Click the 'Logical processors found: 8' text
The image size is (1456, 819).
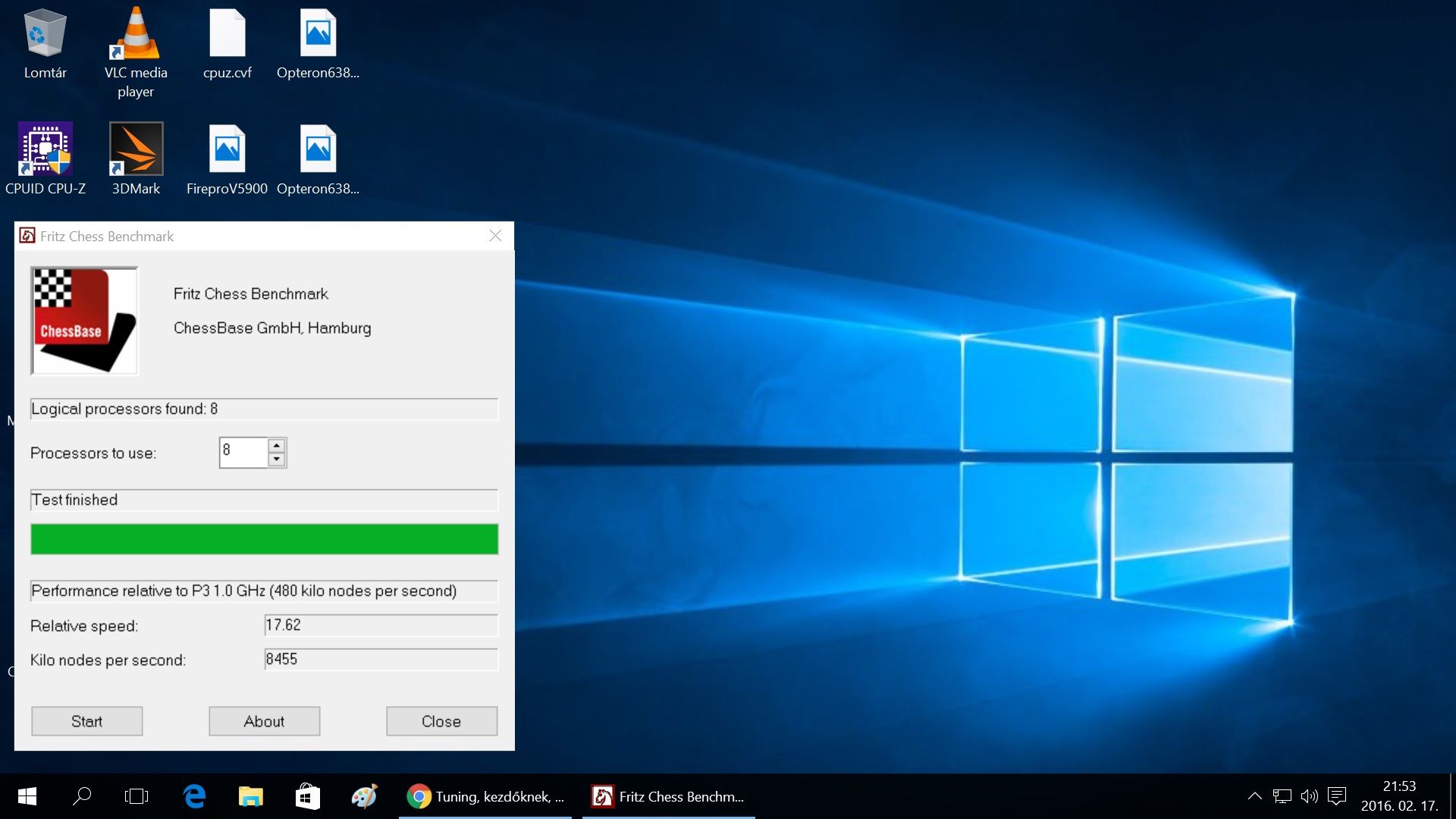[124, 409]
